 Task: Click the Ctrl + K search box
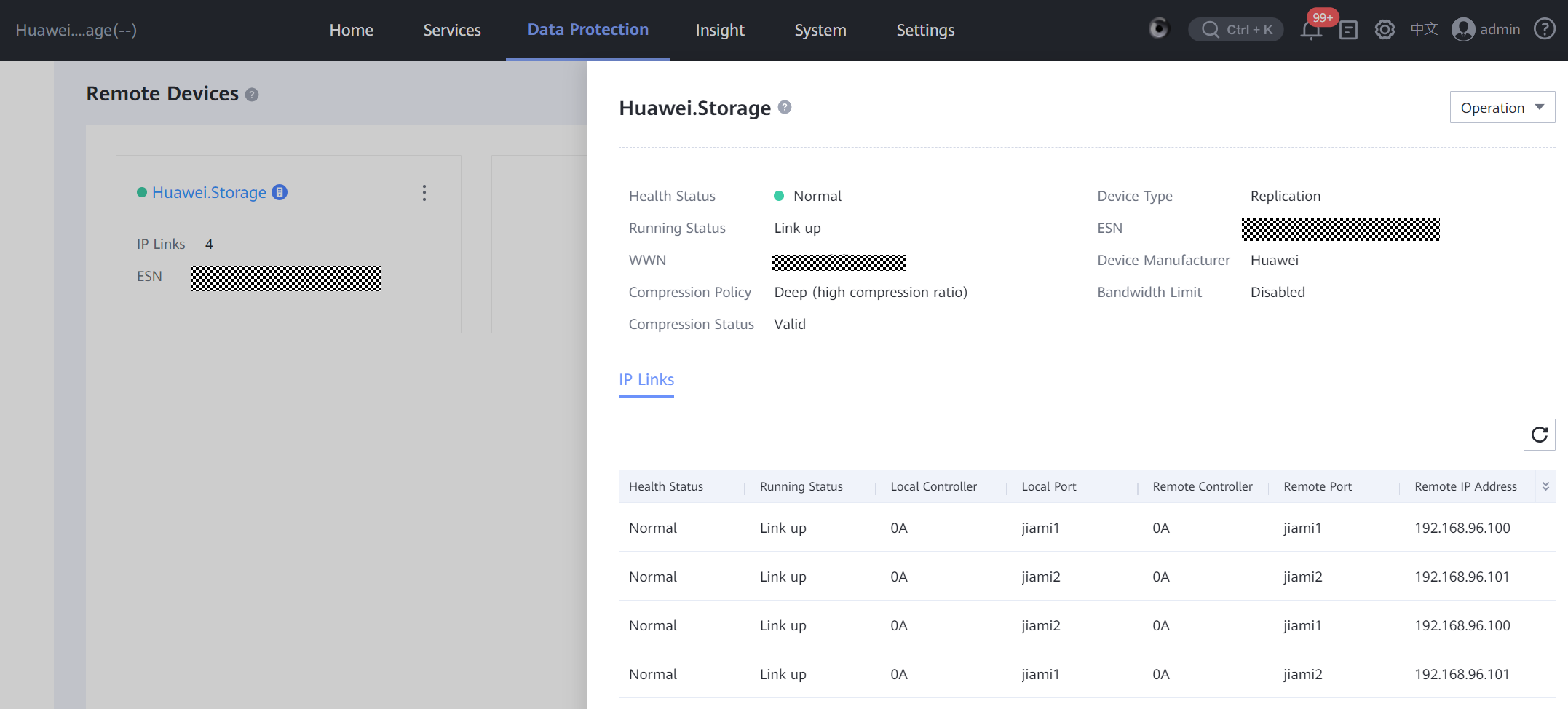pyautogui.click(x=1236, y=30)
